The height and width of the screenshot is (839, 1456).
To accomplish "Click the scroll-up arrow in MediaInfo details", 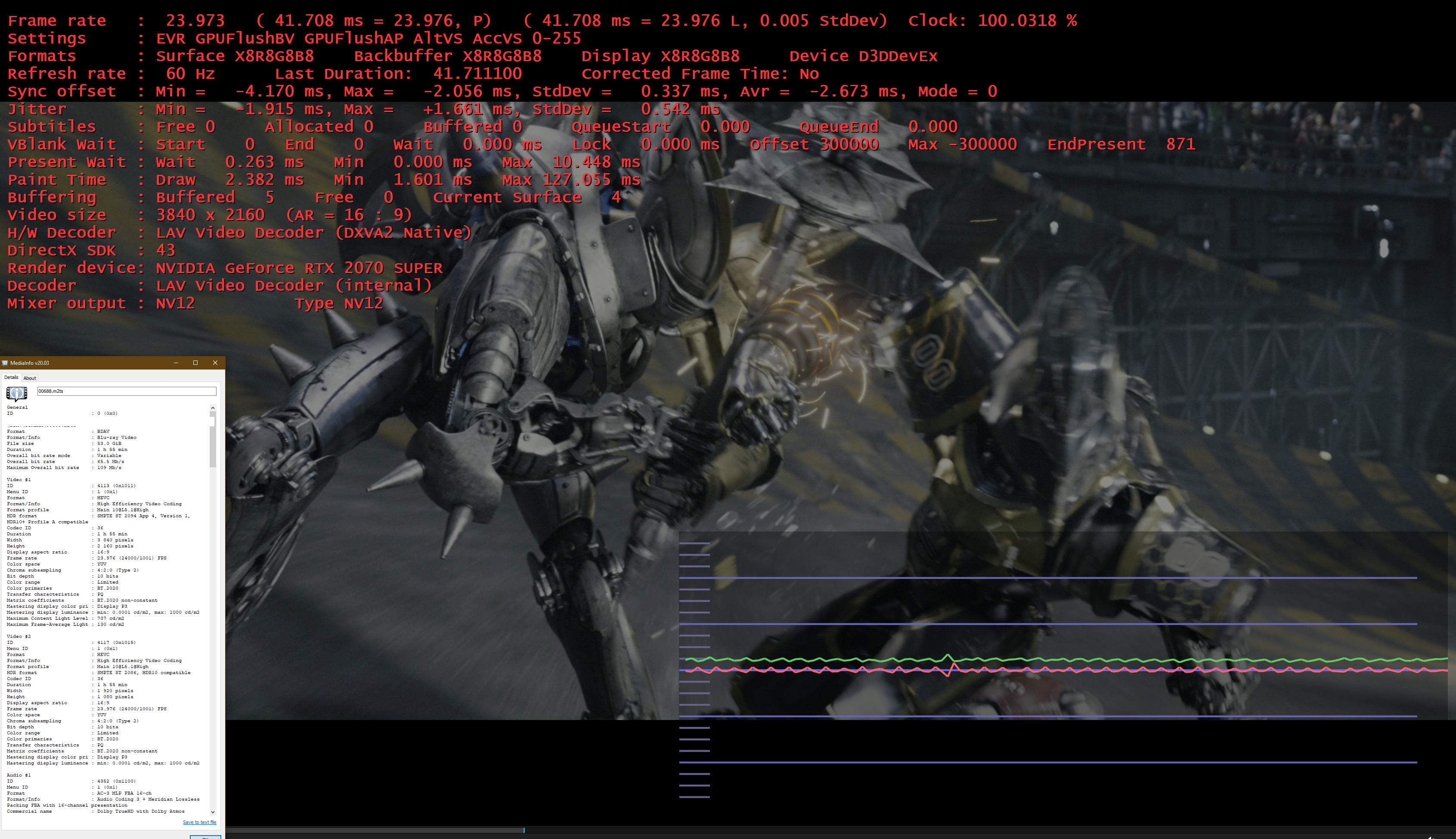I will pyautogui.click(x=213, y=408).
